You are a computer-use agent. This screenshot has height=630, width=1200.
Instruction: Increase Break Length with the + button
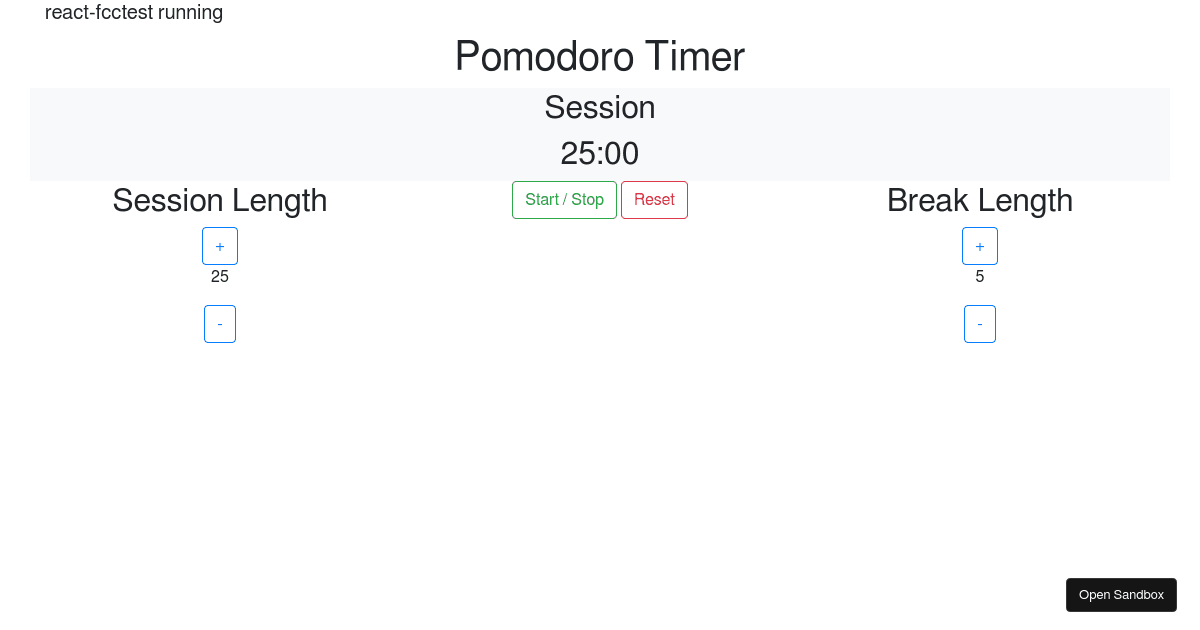coord(980,245)
